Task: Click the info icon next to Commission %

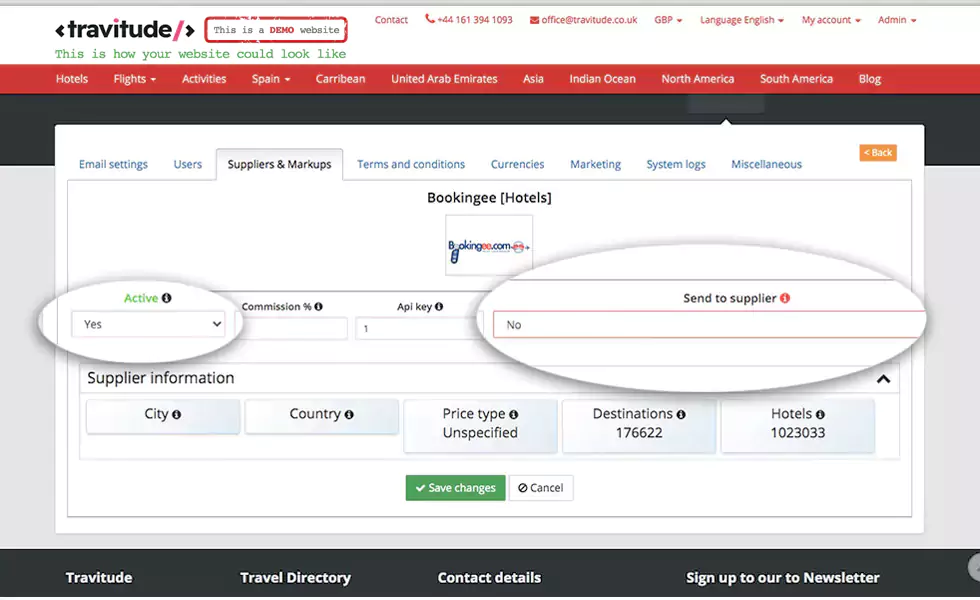Action: 319,307
